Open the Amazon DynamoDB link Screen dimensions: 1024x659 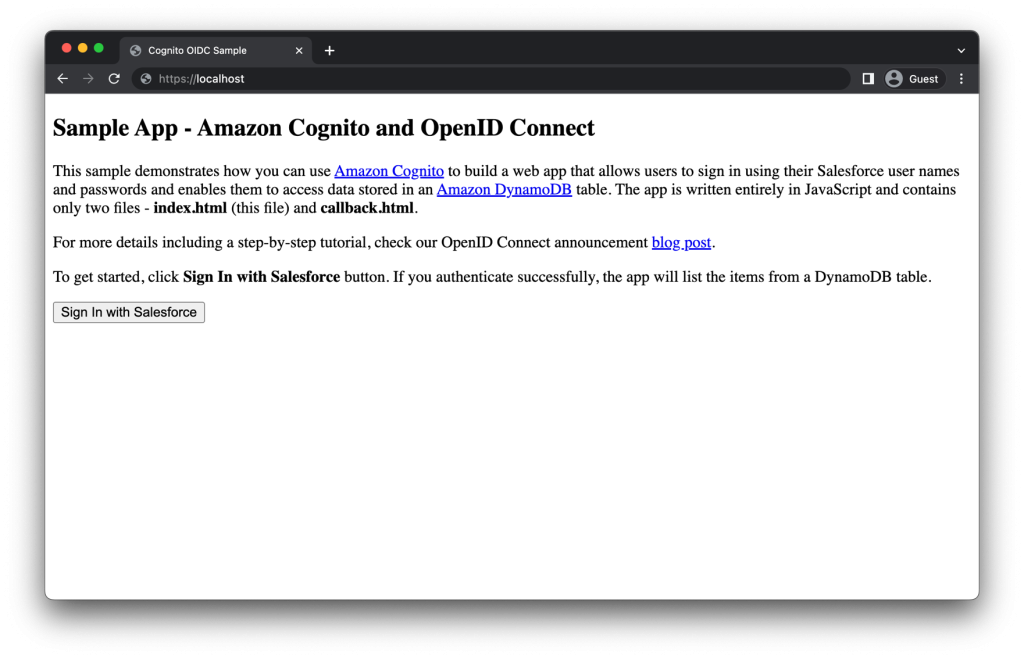tap(504, 189)
